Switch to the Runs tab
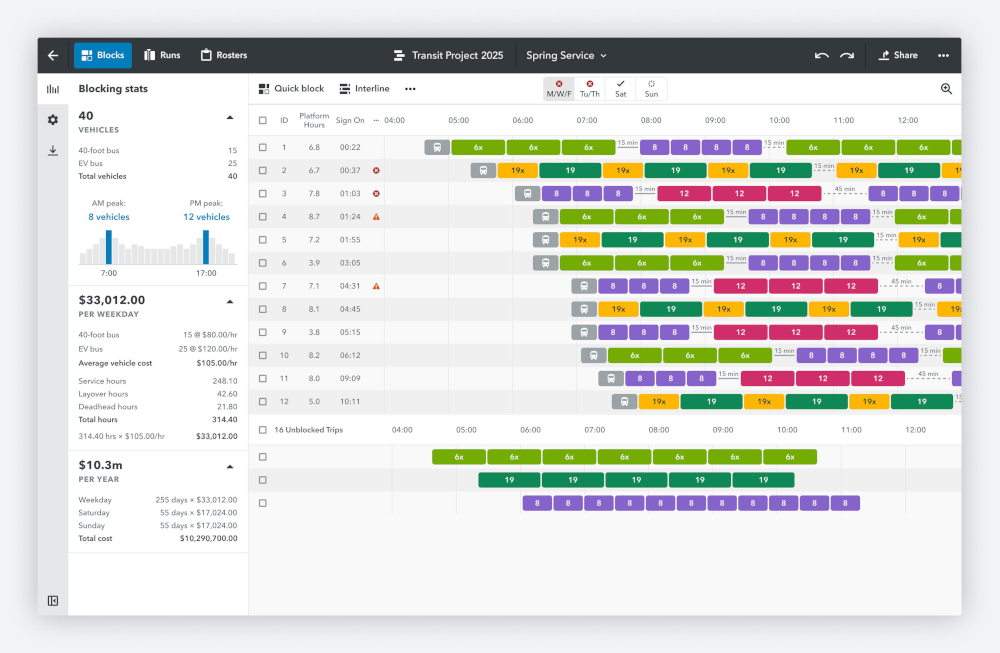Screen dimensions: 1000x653 click(162, 56)
